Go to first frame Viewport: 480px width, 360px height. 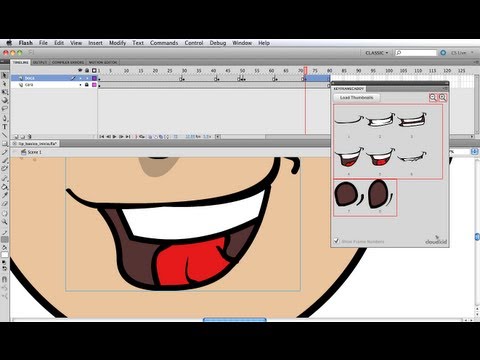pyautogui.click(x=102, y=136)
